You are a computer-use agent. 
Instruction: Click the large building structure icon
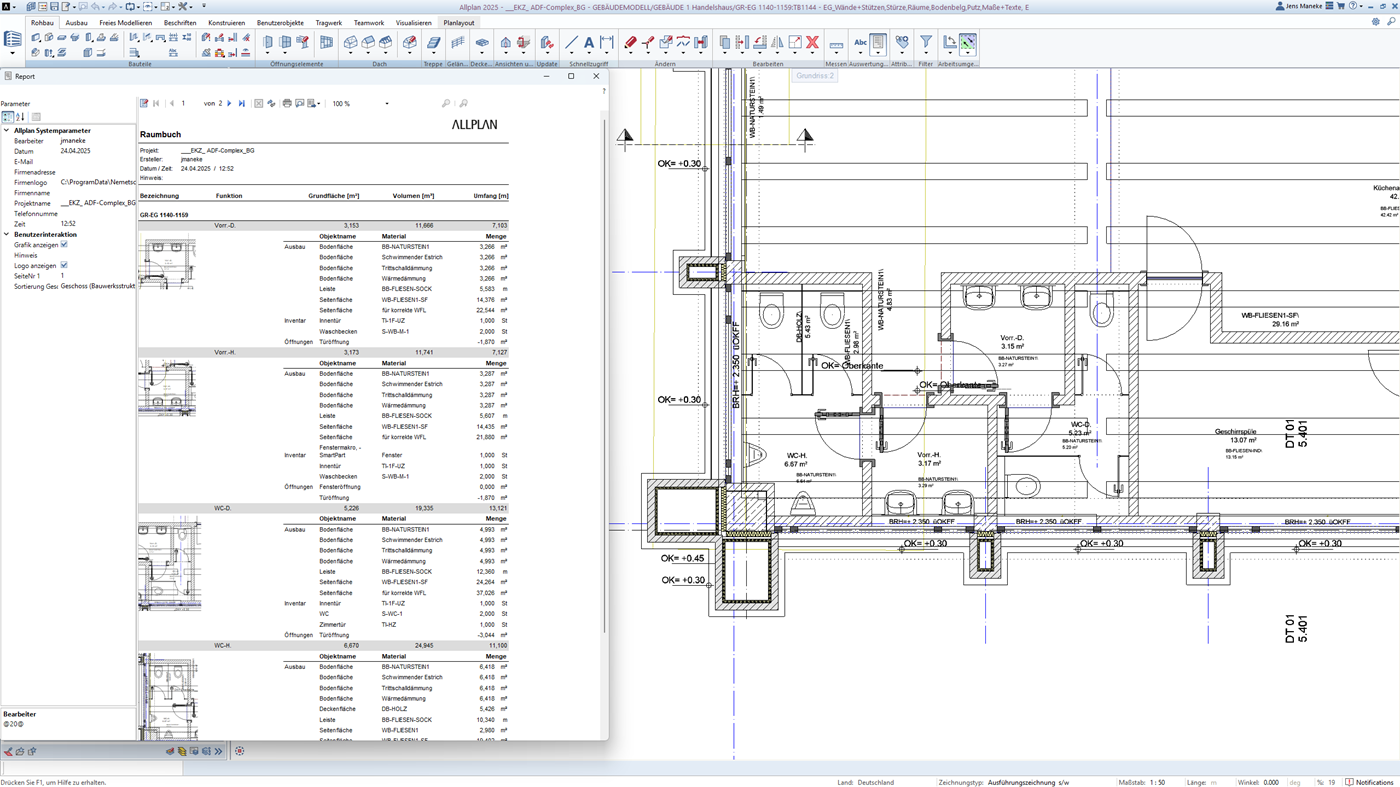click(x=13, y=40)
